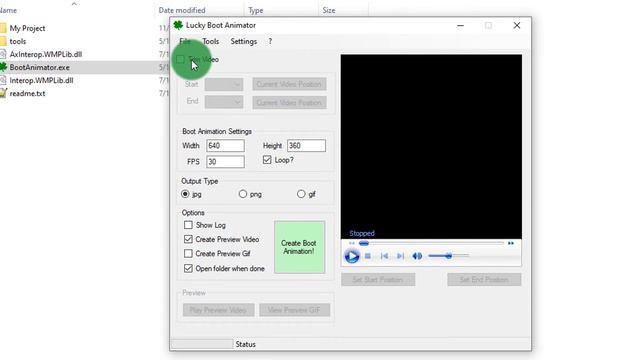Select the BootAnimator.exe file icon

pos(3,67)
